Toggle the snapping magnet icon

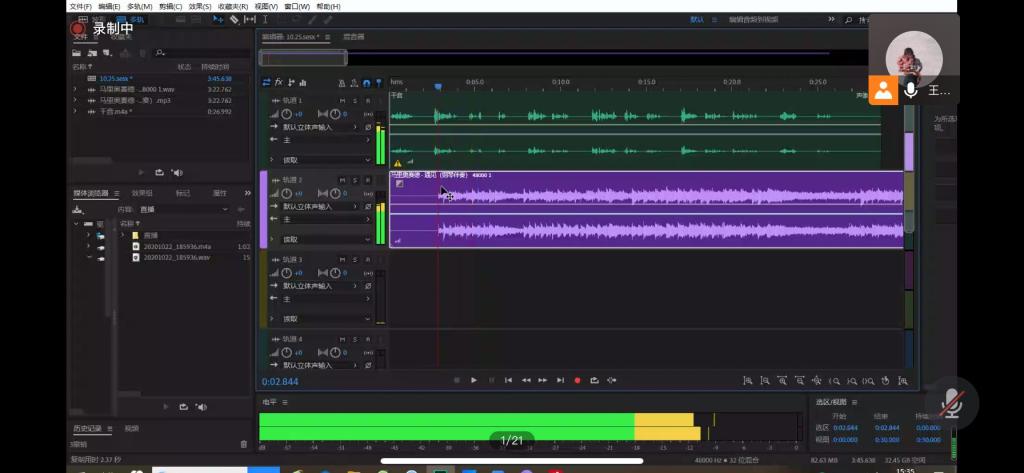[x=366, y=82]
